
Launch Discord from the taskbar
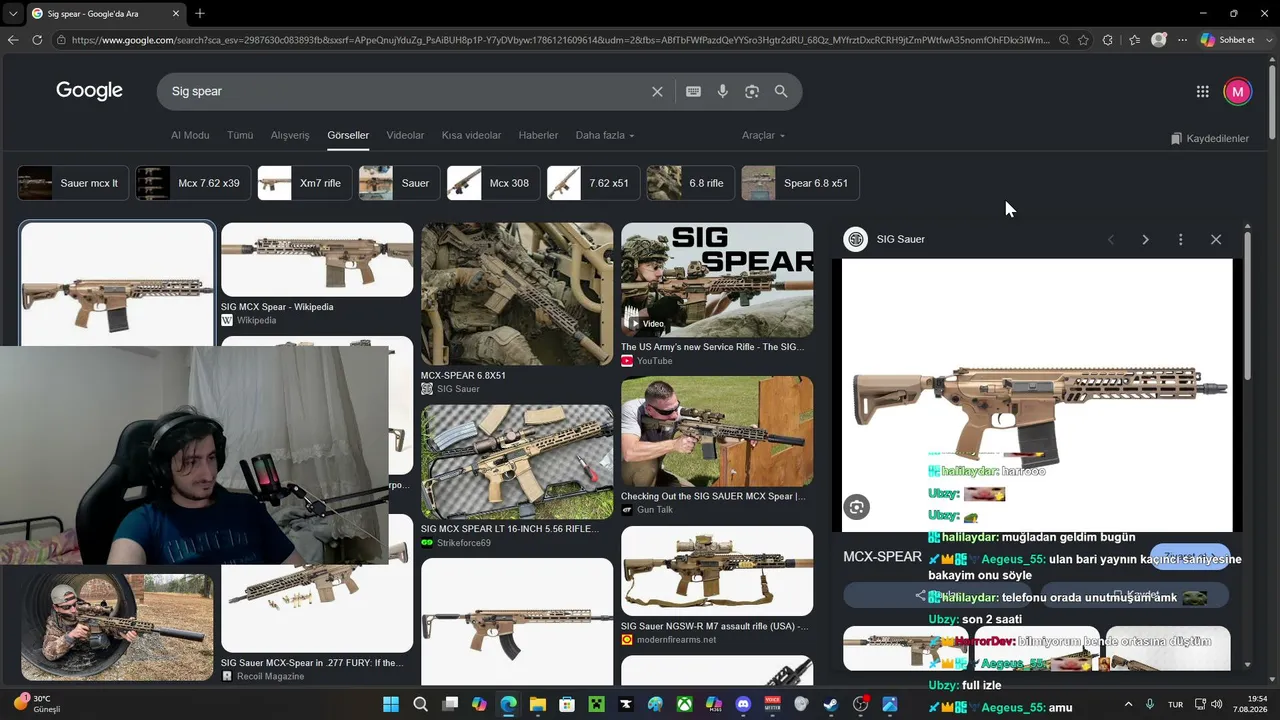pyautogui.click(x=743, y=704)
